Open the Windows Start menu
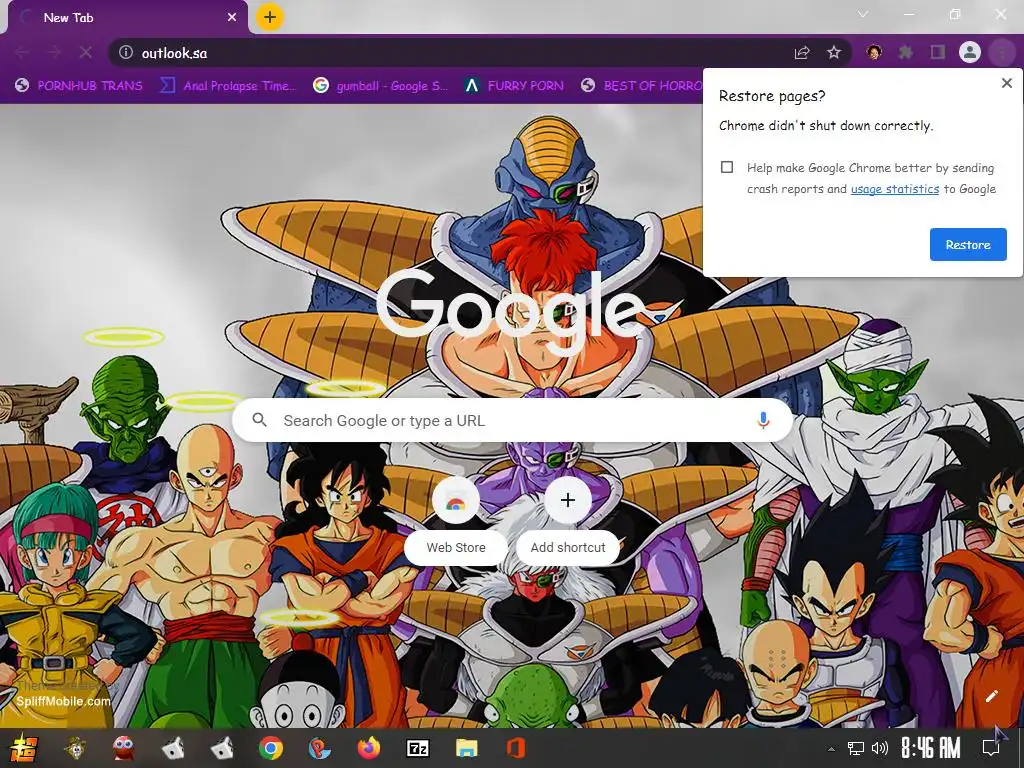Viewport: 1024px width, 768px height. coord(24,748)
